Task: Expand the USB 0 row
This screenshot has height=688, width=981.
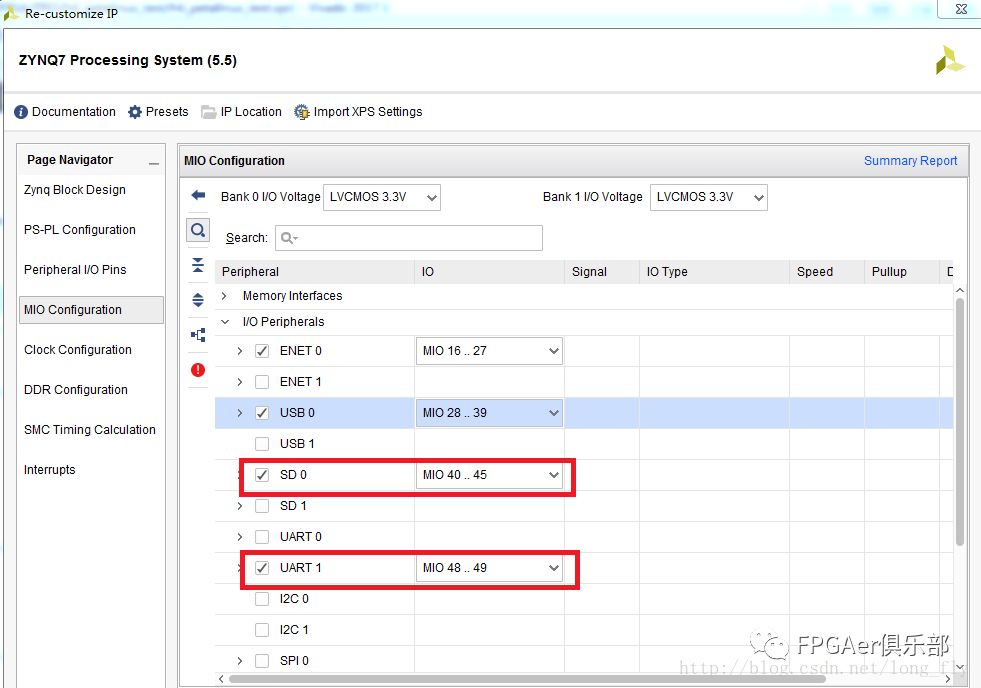Action: (240, 413)
